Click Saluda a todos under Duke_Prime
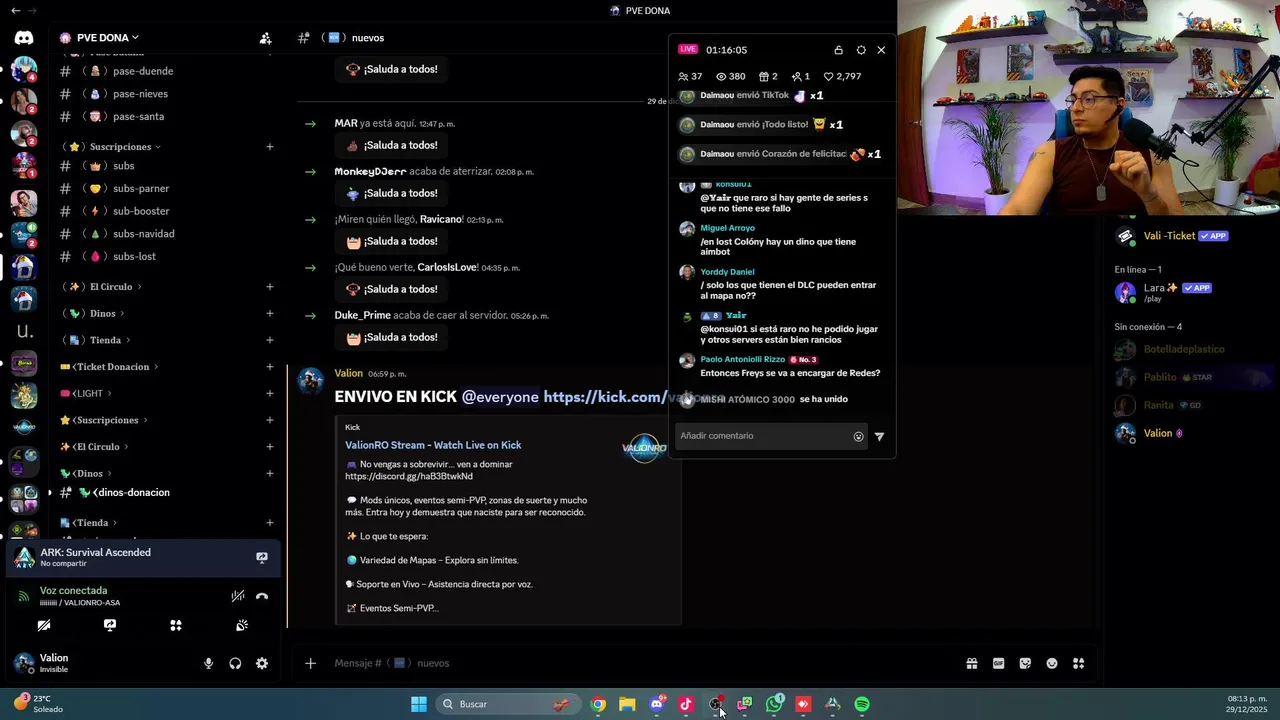This screenshot has width=1280, height=720. click(x=391, y=338)
